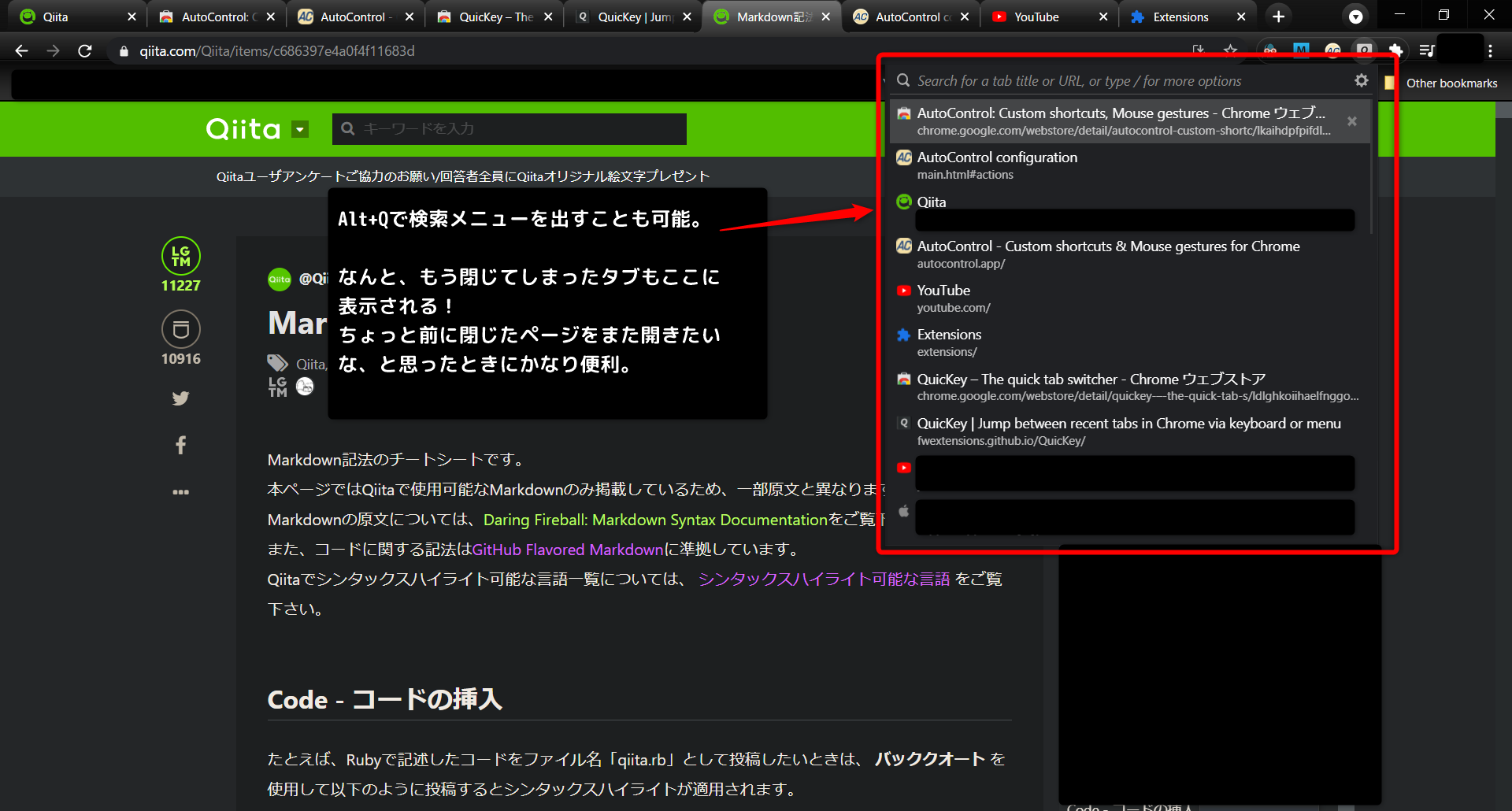This screenshot has height=811, width=1512.
Task: Open シンタックスハイライト可能な言語 link
Action: pos(824,580)
